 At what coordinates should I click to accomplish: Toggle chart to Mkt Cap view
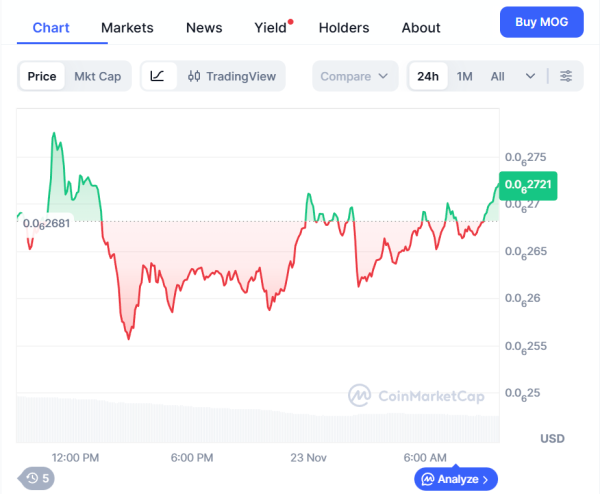coord(97,76)
